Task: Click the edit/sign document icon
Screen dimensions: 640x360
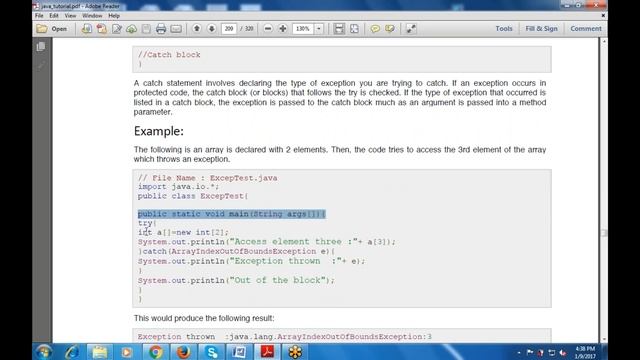Action: [117, 29]
